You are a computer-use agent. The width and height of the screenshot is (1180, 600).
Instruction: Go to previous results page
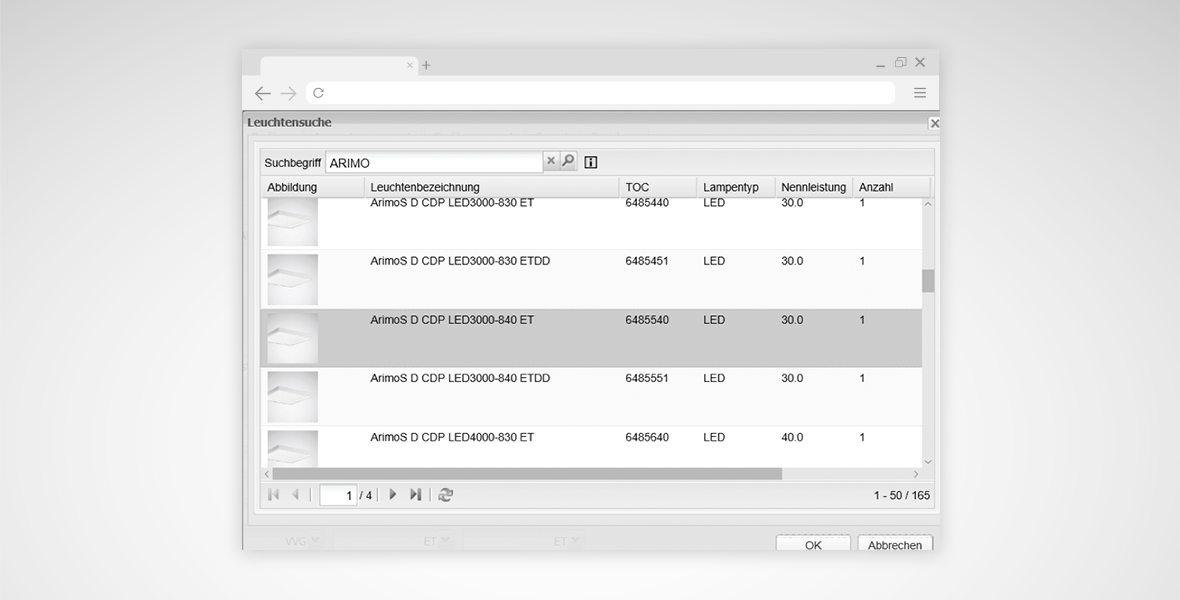tap(296, 495)
